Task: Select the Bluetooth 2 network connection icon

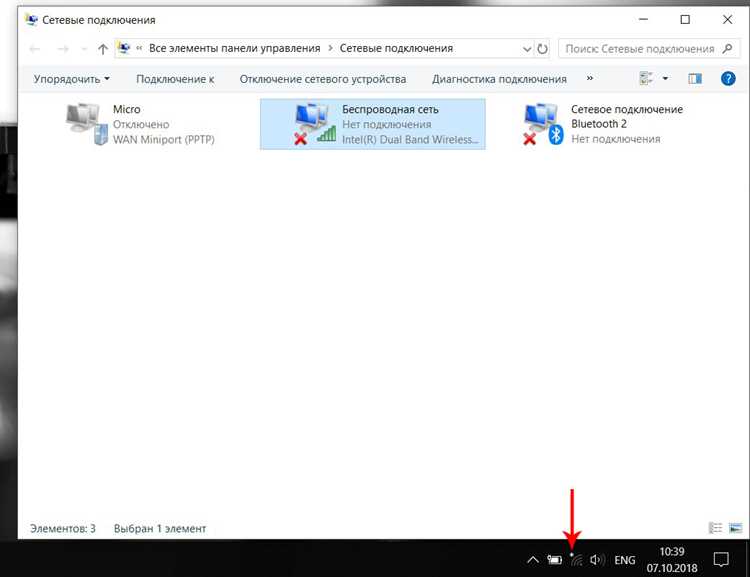Action: pos(543,124)
